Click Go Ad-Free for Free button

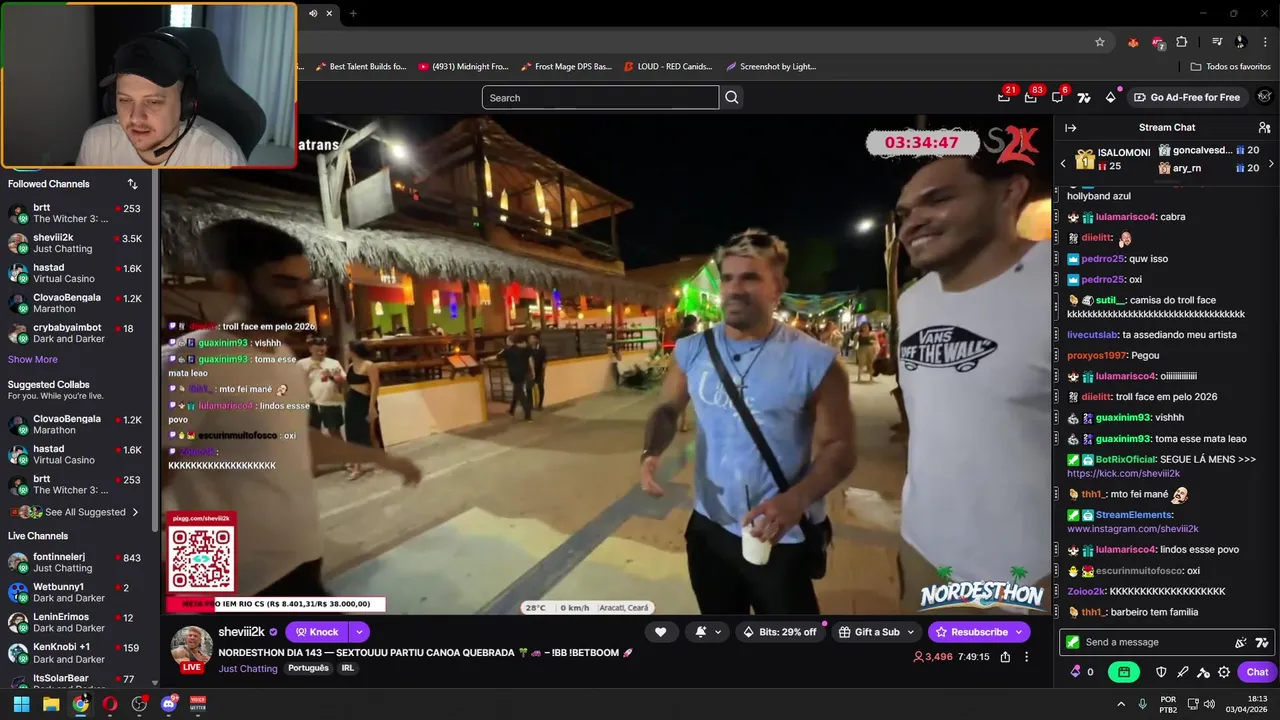[1187, 97]
